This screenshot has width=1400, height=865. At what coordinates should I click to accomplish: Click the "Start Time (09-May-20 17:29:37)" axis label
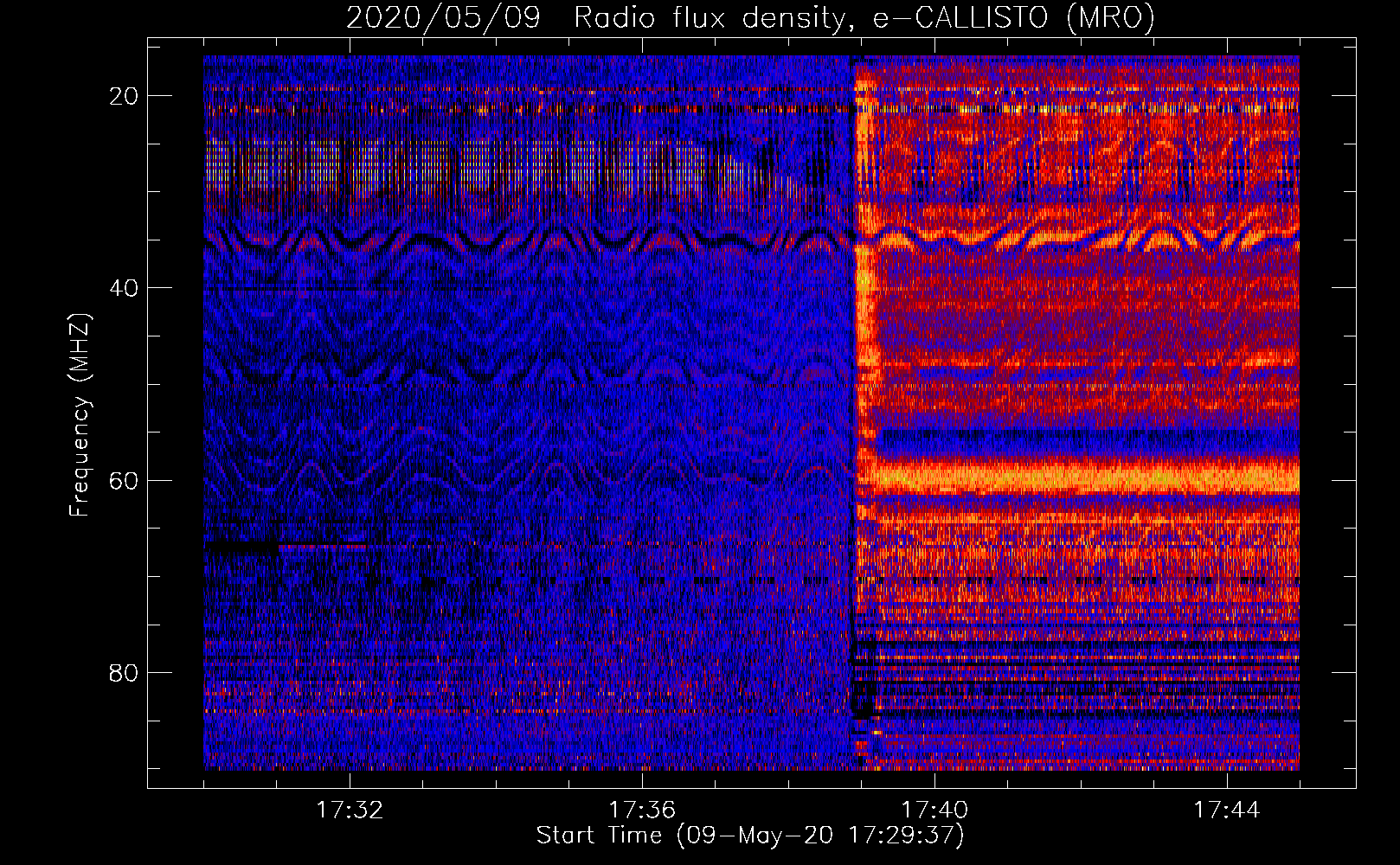pyautogui.click(x=750, y=836)
